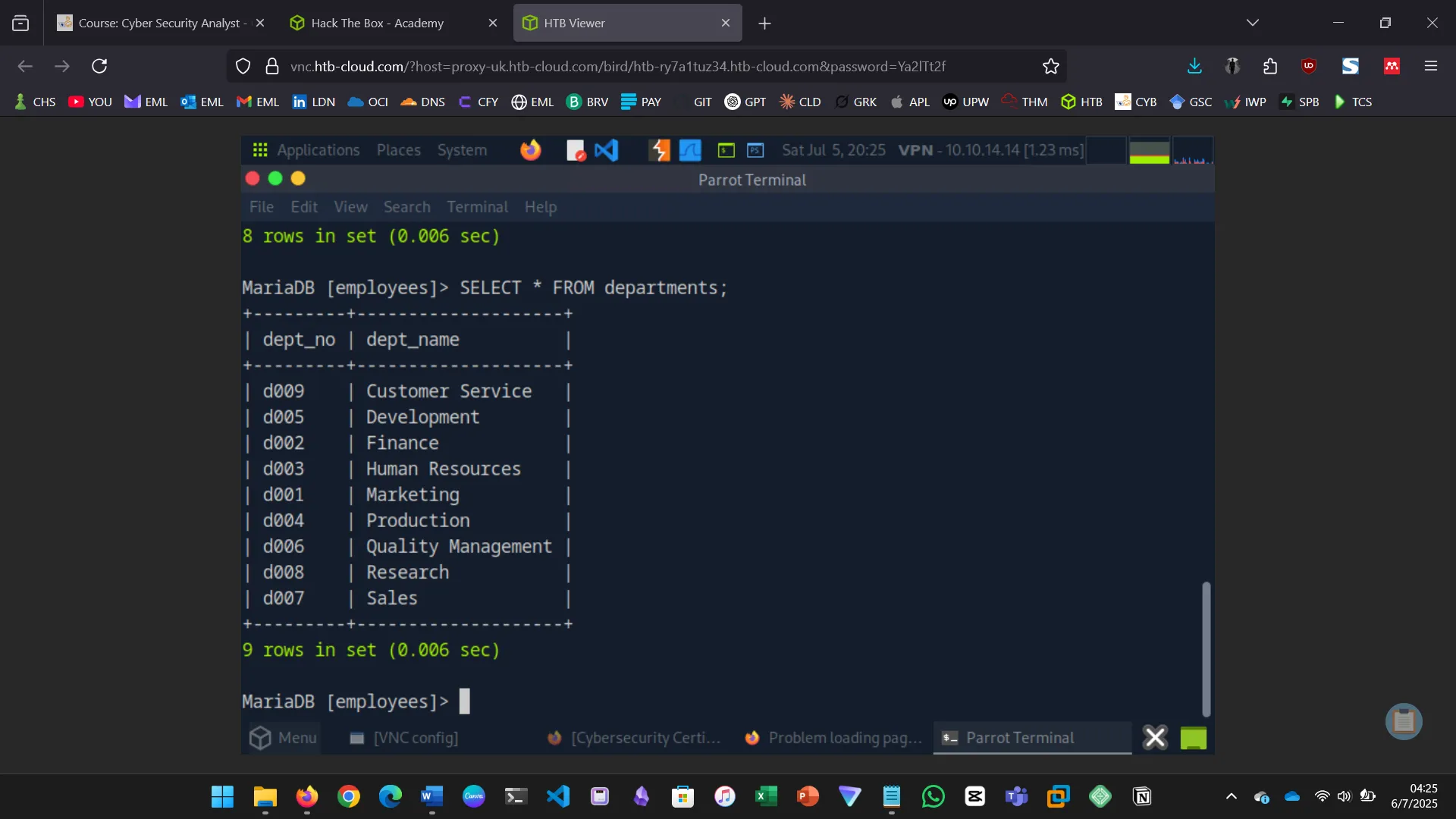
Task: Click the Burp Suite lightning launcher icon
Action: [x=659, y=150]
